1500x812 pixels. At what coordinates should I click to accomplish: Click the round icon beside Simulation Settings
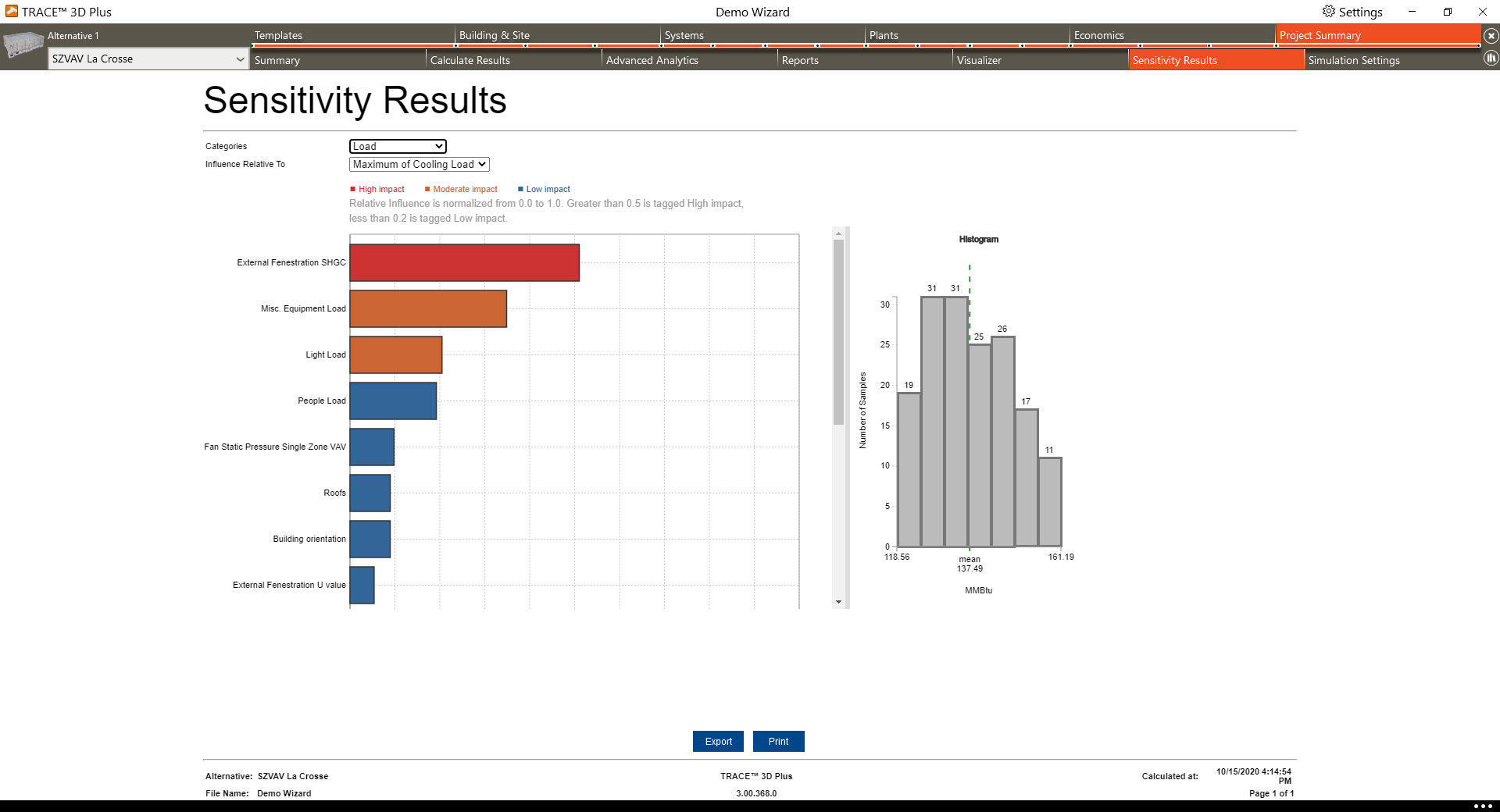click(x=1491, y=58)
